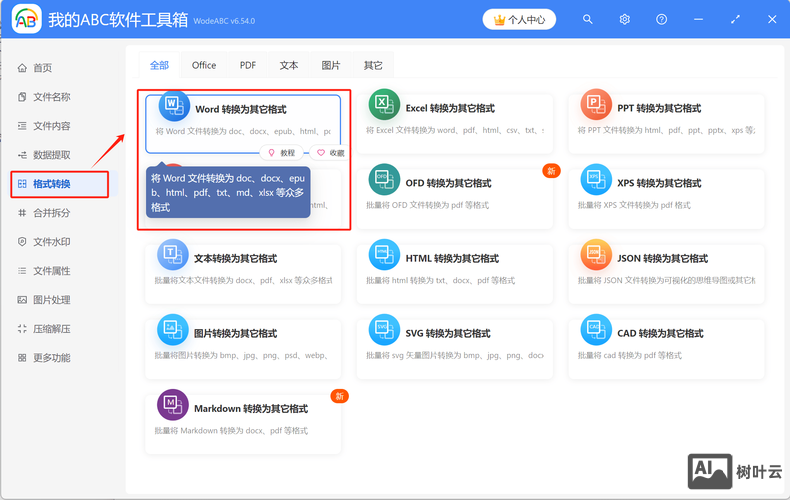Switch to the Office tab
Screen dimensions: 790x500
(204, 65)
